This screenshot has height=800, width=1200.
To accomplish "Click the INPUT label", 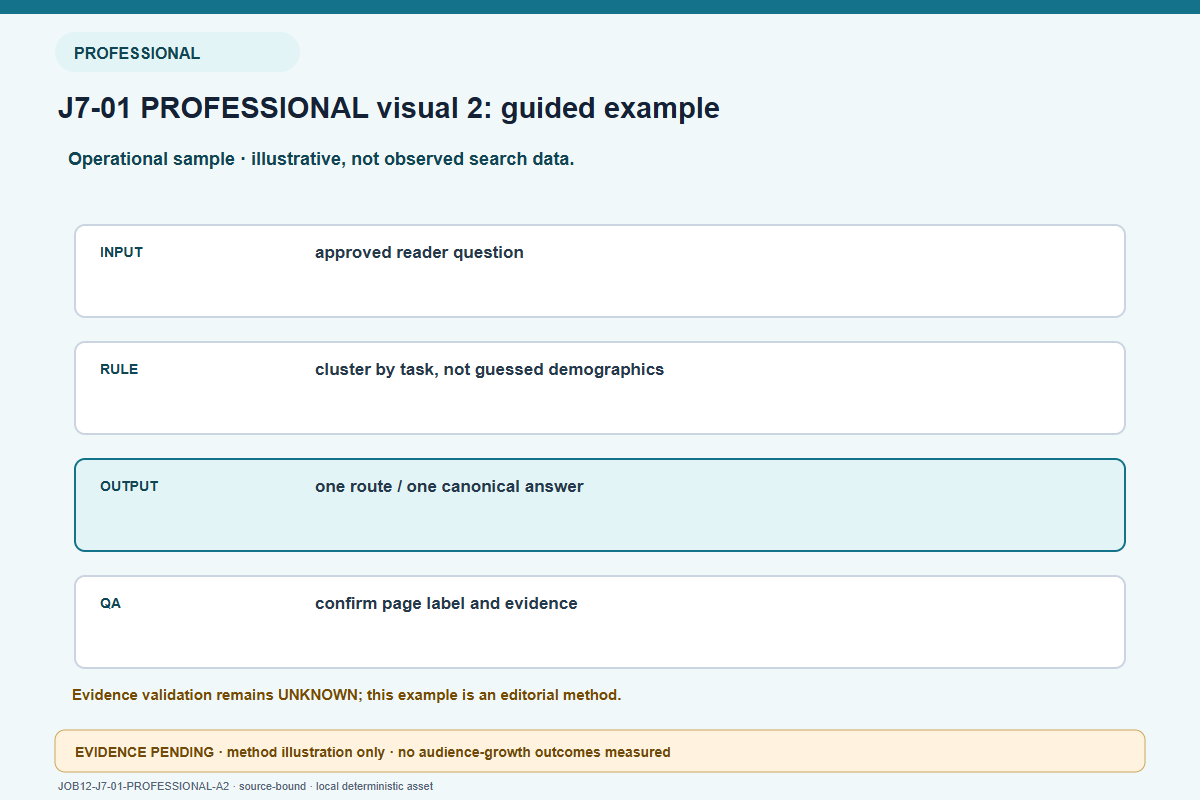I will [x=121, y=252].
